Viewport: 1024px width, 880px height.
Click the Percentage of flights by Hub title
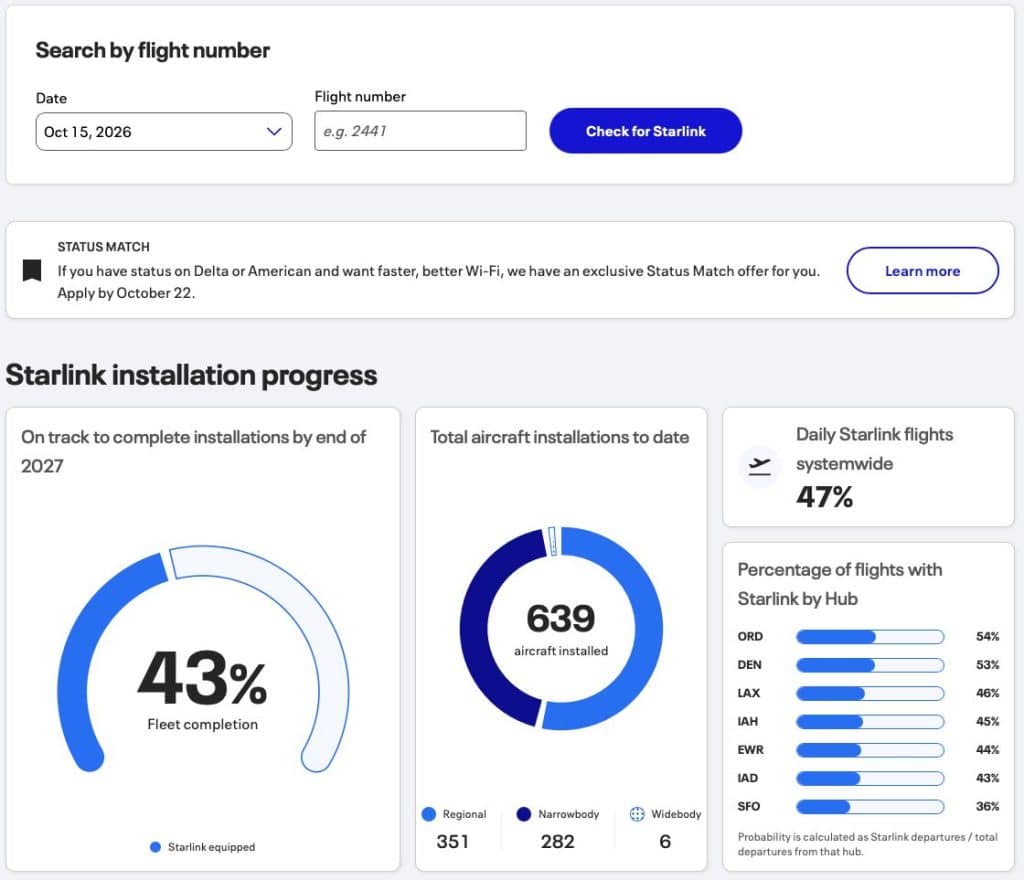pyautogui.click(x=840, y=584)
